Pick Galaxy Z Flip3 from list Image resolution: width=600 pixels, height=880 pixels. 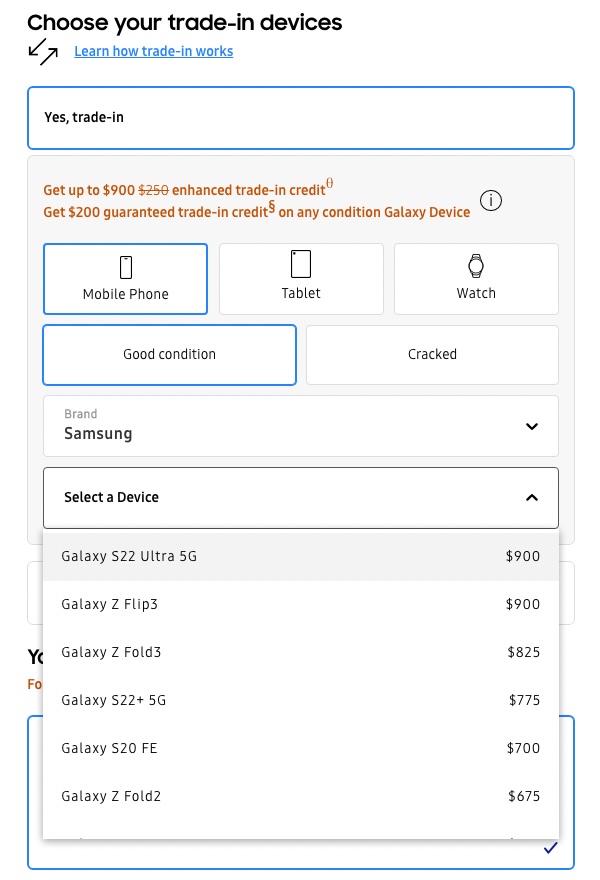301,604
